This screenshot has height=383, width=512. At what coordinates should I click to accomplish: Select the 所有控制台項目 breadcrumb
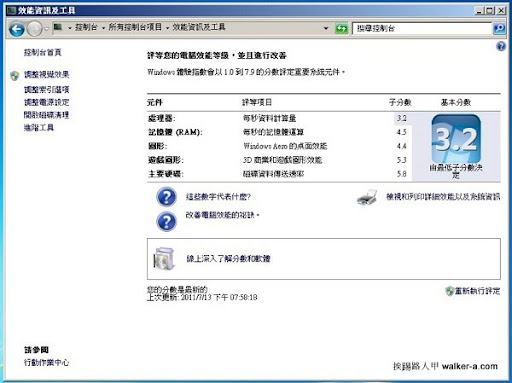(x=135, y=27)
